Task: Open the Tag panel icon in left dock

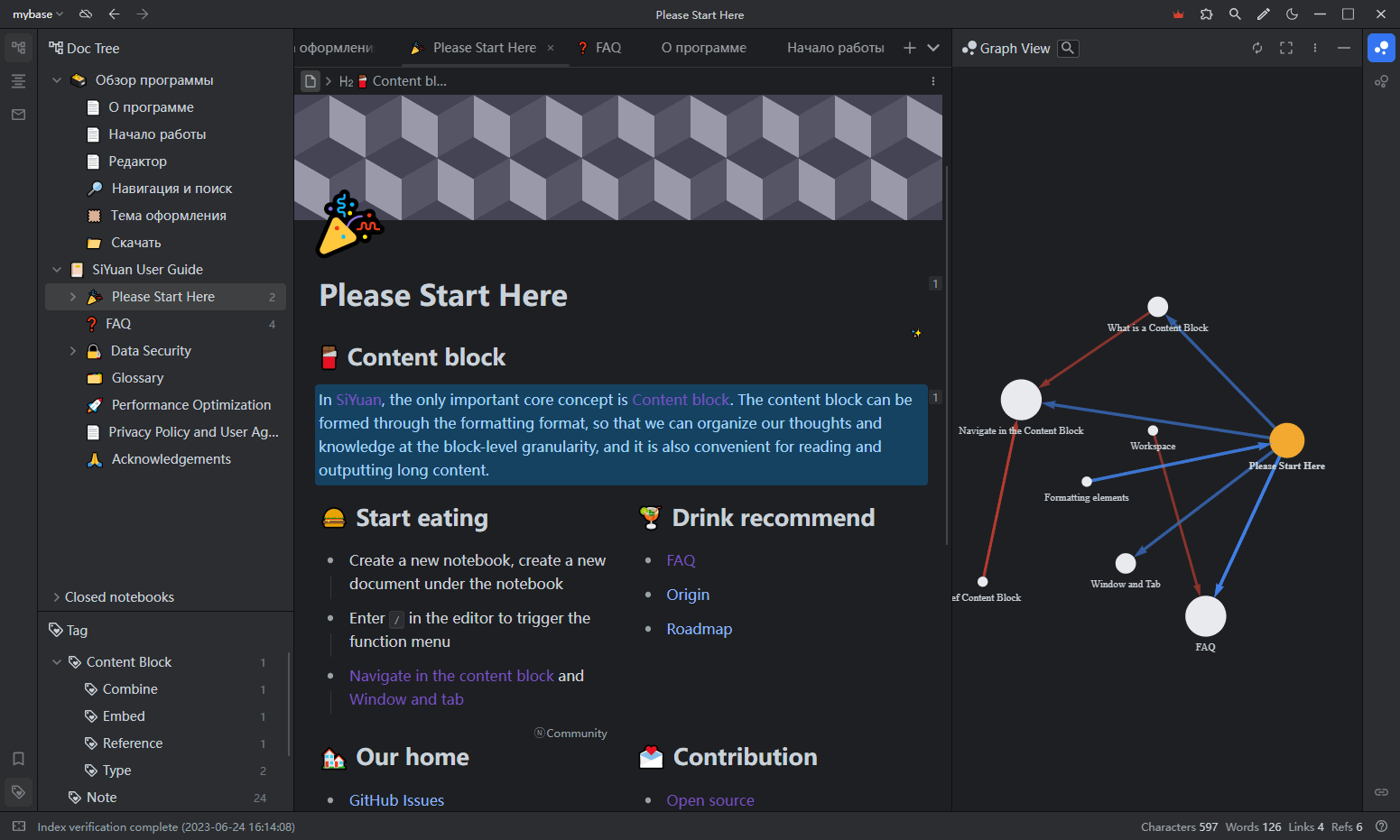Action: (x=18, y=792)
